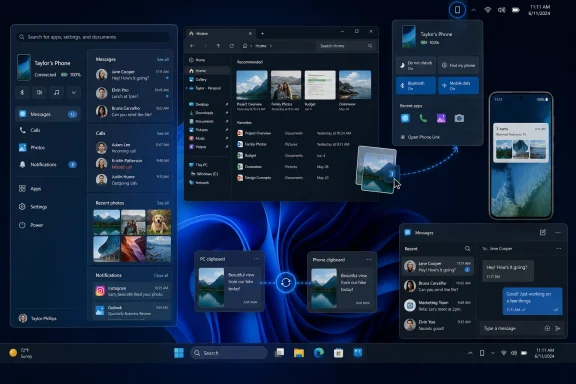Click the Bluetooth icon under Taylor's Phone

click(x=22, y=92)
